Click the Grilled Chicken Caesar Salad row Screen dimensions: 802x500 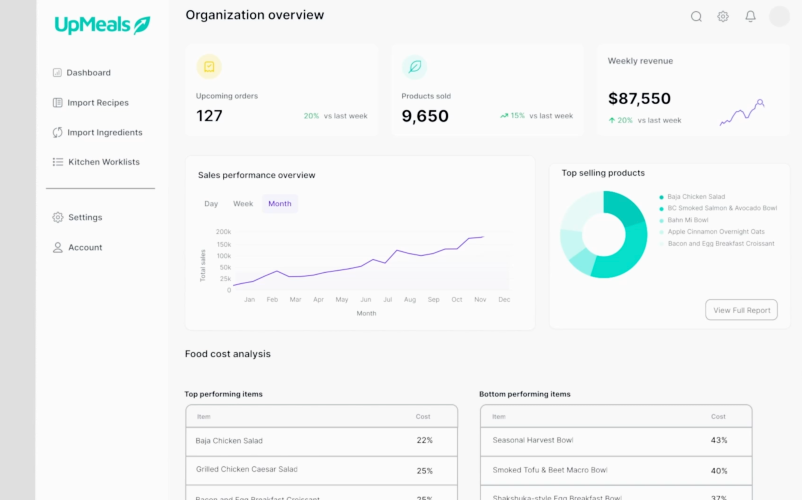coord(322,470)
